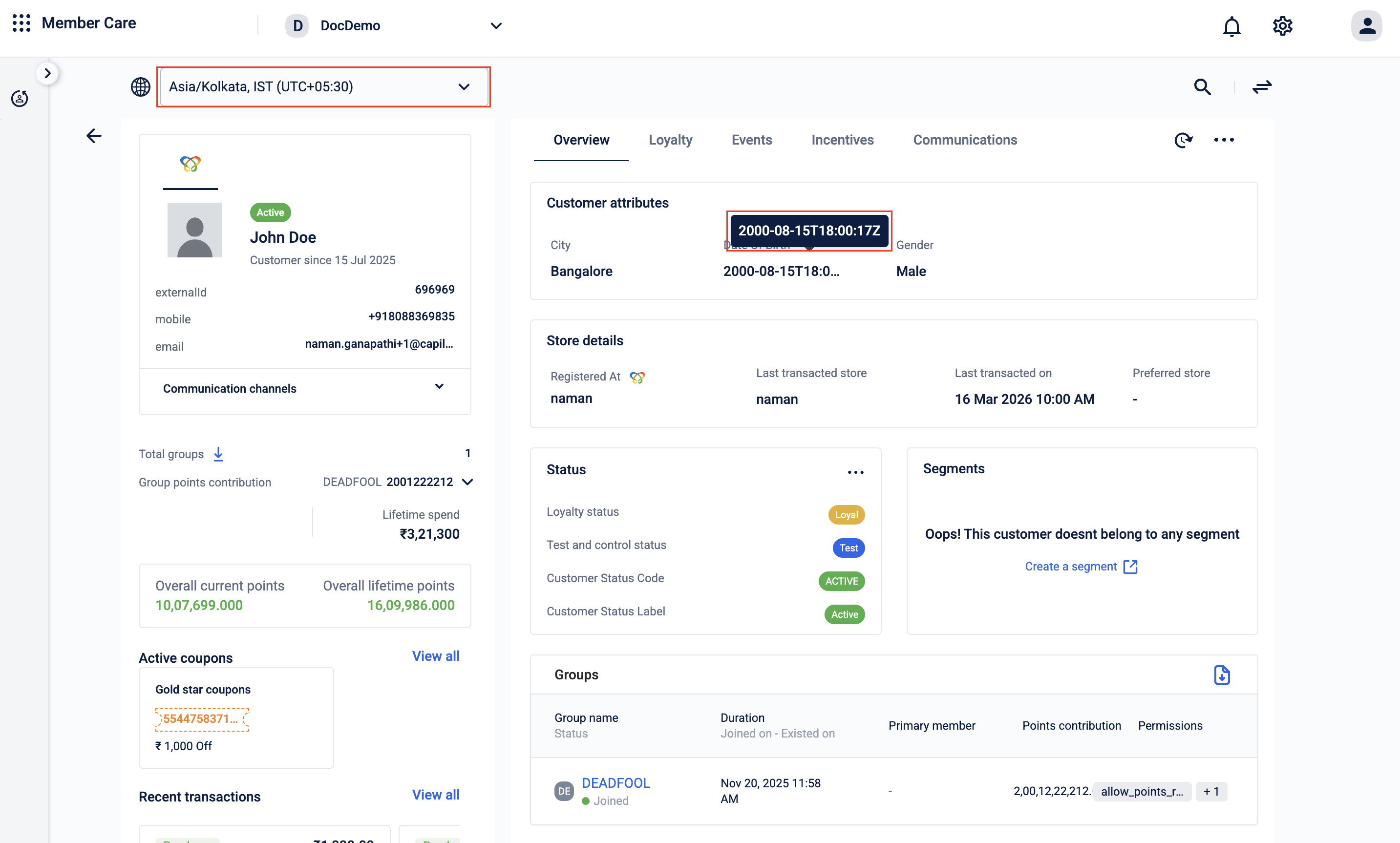Click the notifications bell icon
Screen dimensions: 1400x843
pos(1231,26)
